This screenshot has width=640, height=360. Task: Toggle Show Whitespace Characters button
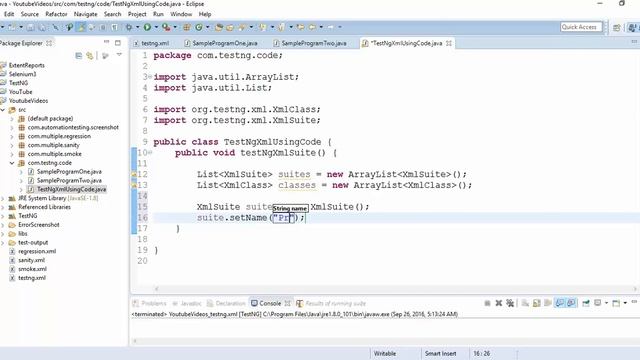(115, 27)
